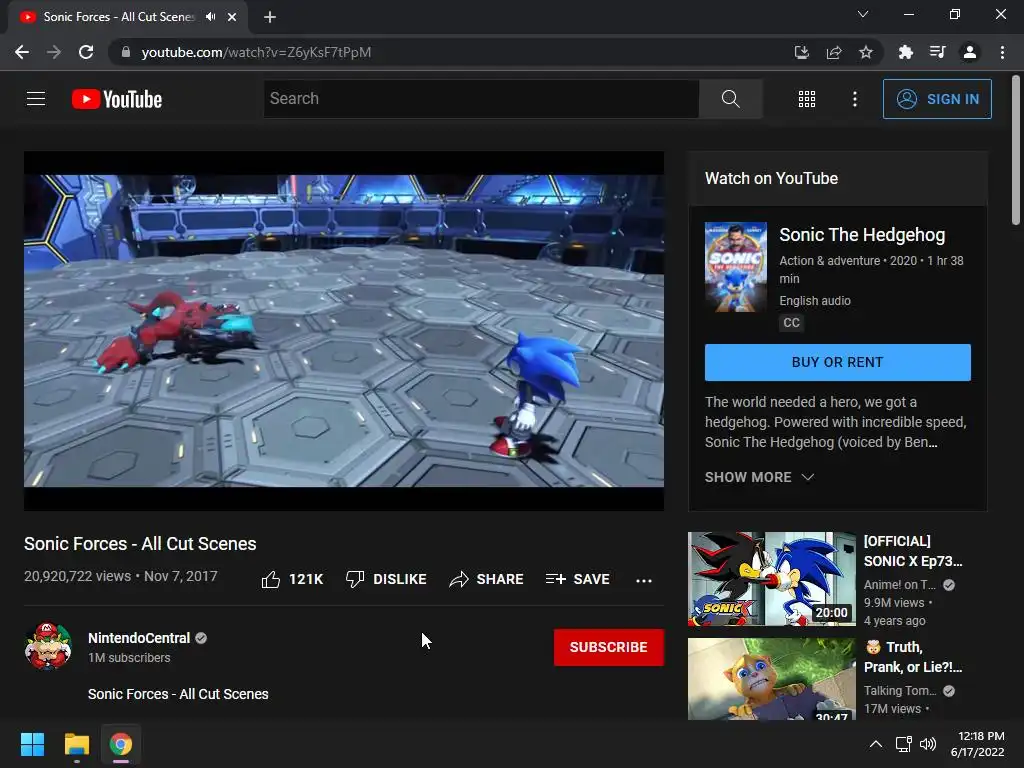
Task: Open NintendoCentral channel avatar
Action: pos(48,647)
